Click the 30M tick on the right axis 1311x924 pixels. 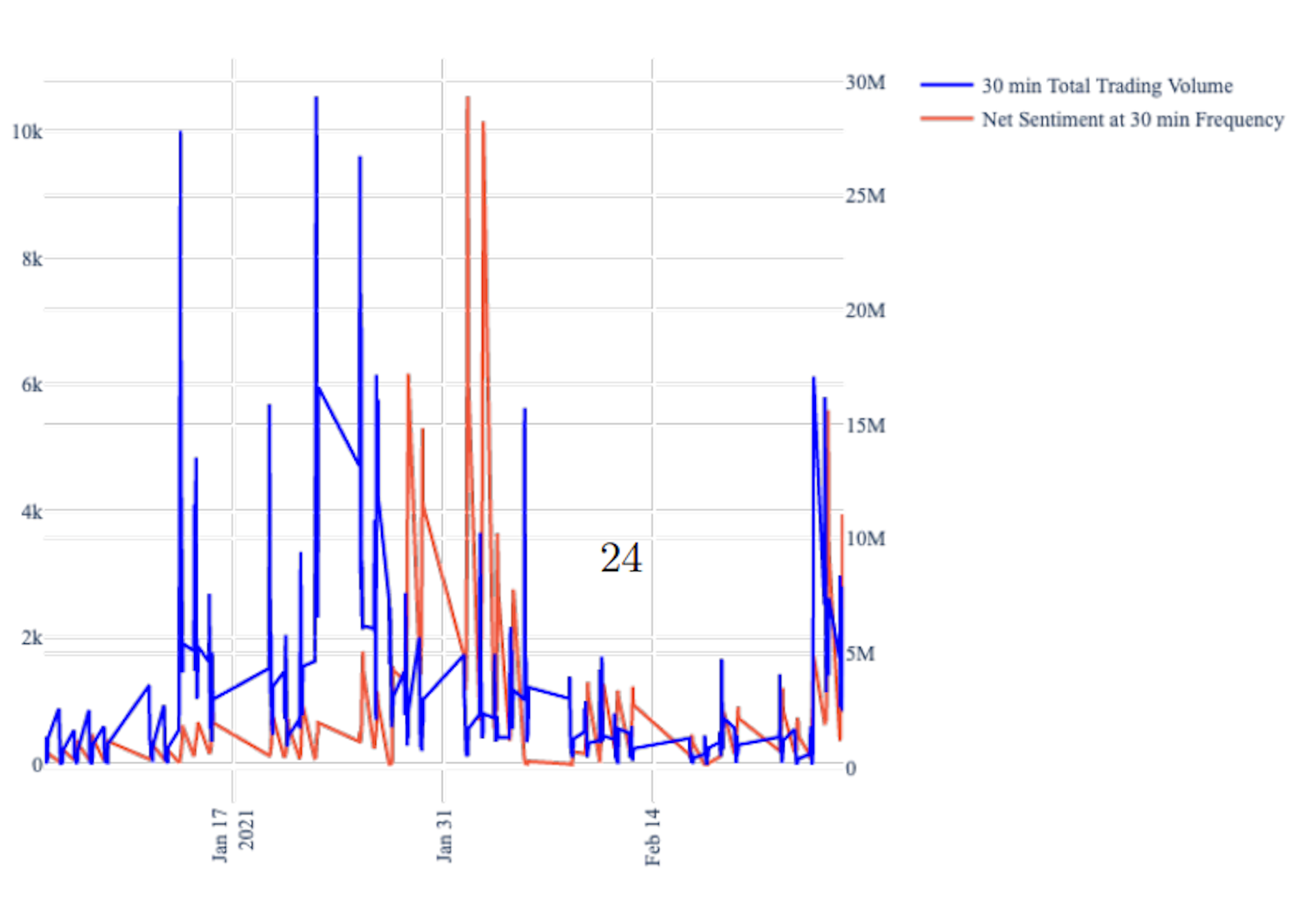click(x=864, y=83)
